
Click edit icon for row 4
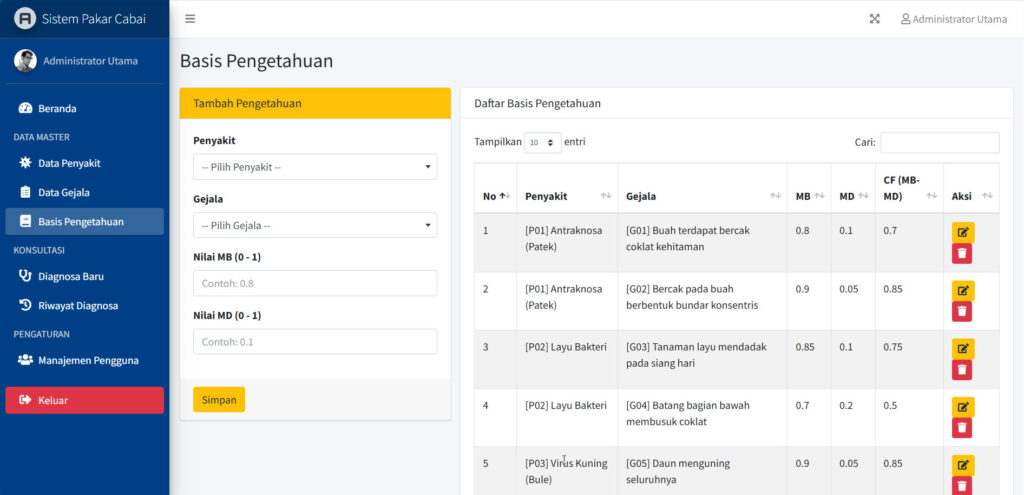click(962, 407)
